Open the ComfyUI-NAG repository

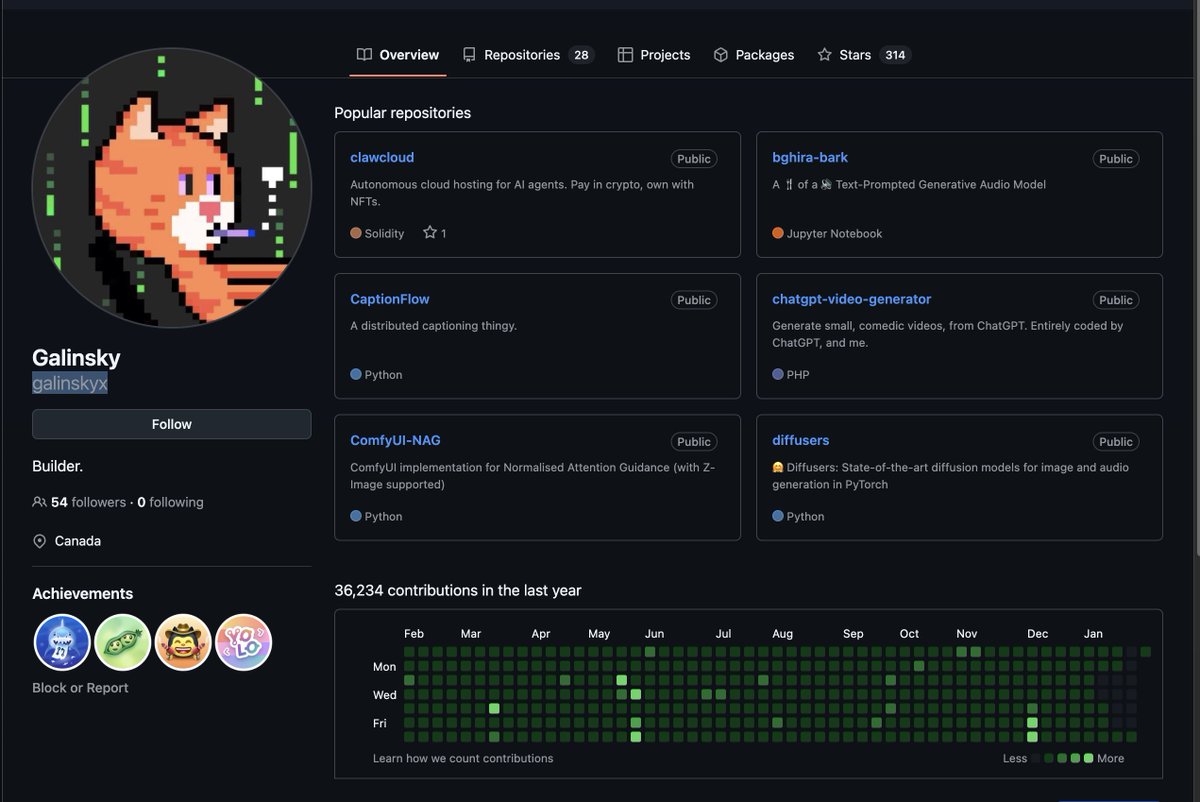coord(395,440)
